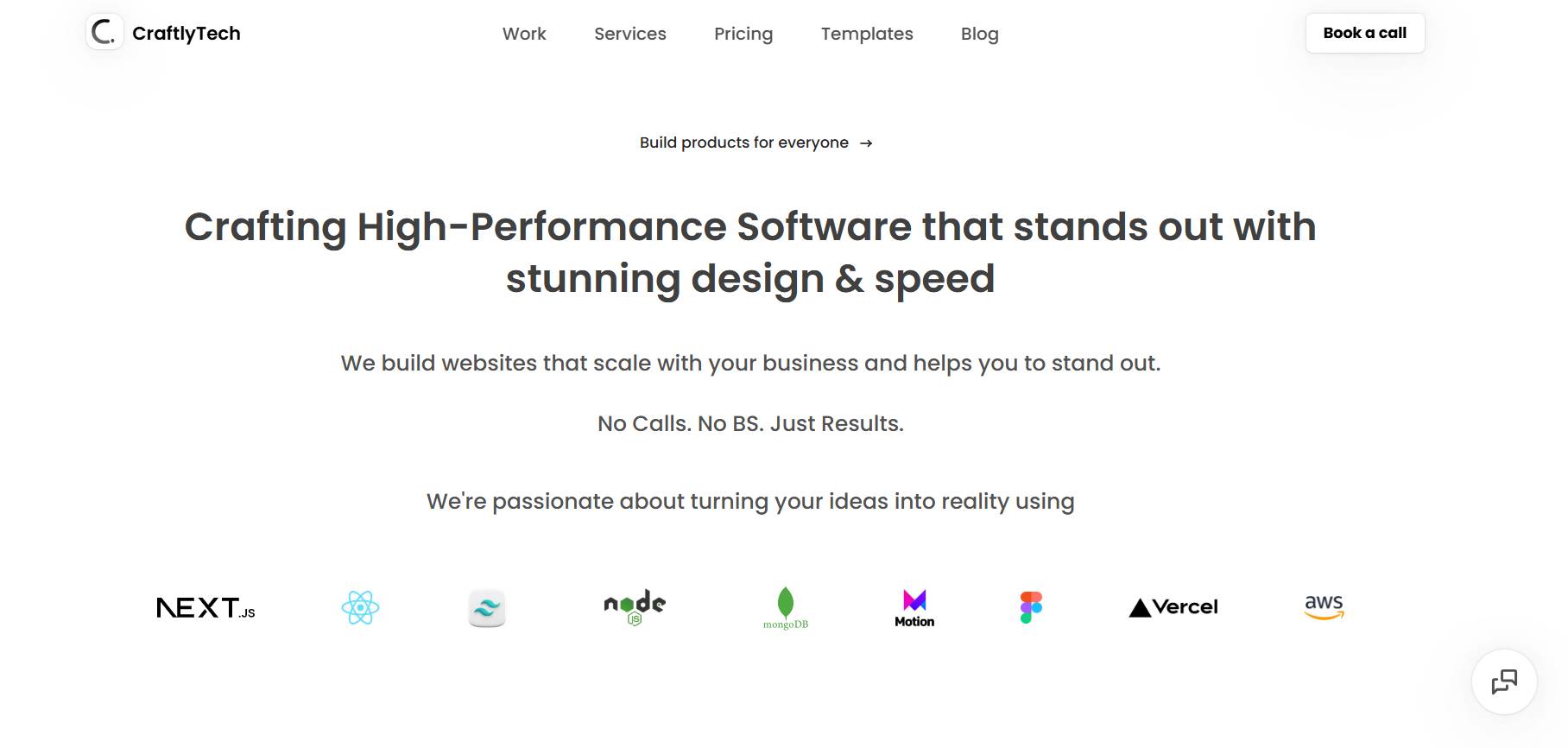The height and width of the screenshot is (748, 1568).
Task: Click the CraftlyTech brand name text
Action: [x=187, y=33]
